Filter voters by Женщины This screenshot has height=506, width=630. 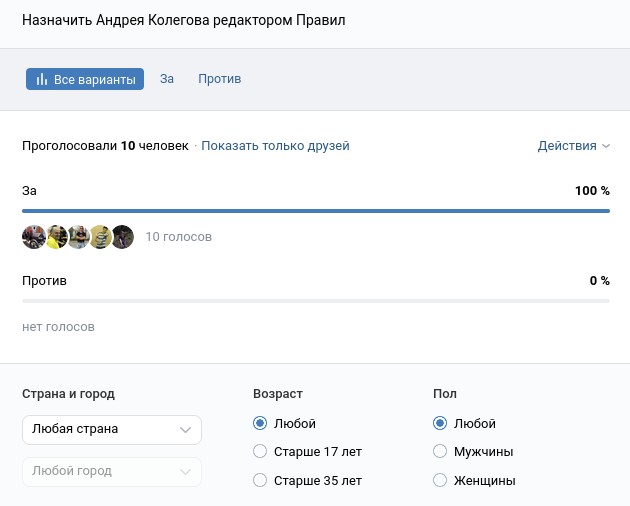(440, 481)
